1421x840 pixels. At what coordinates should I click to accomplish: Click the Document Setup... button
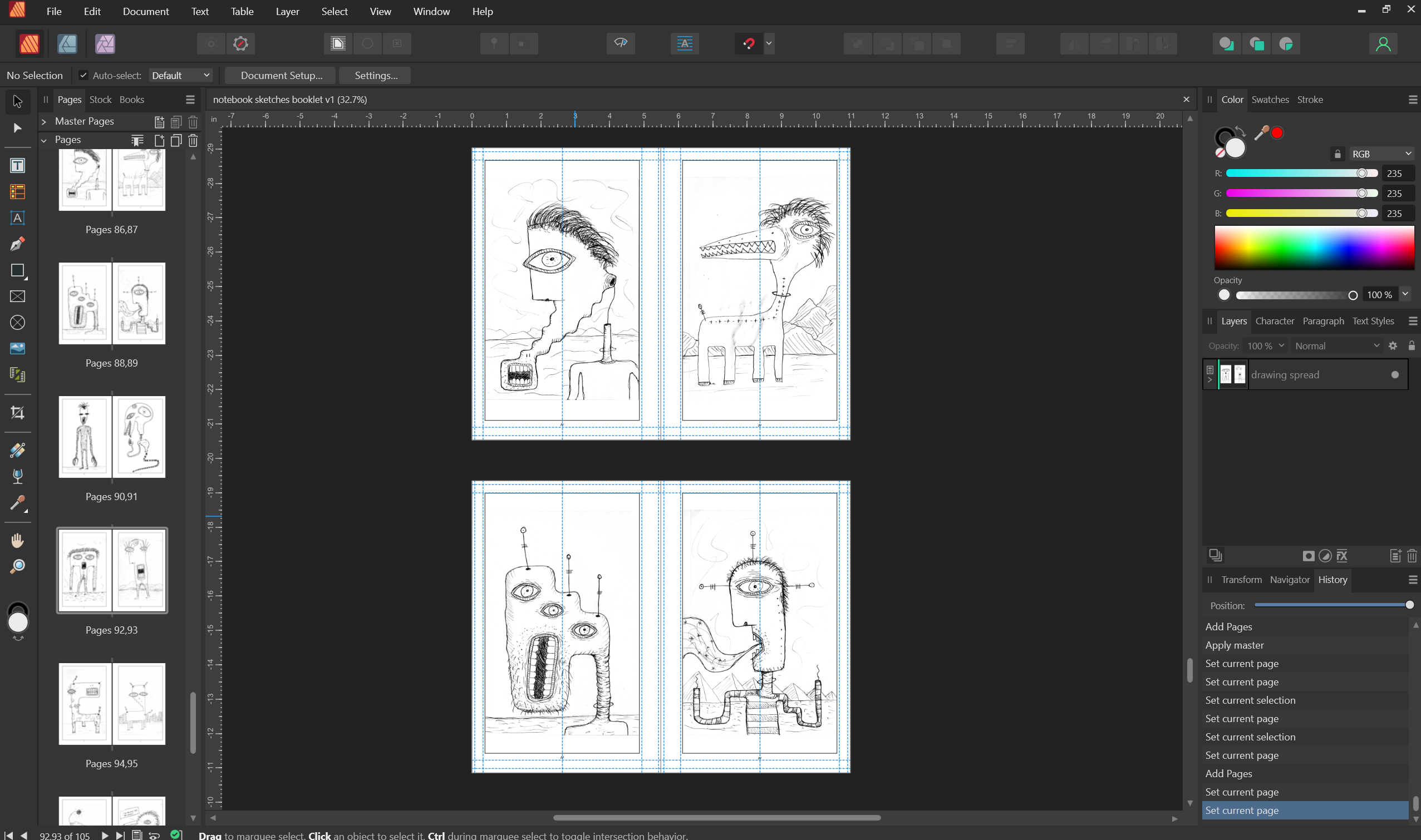pyautogui.click(x=281, y=75)
